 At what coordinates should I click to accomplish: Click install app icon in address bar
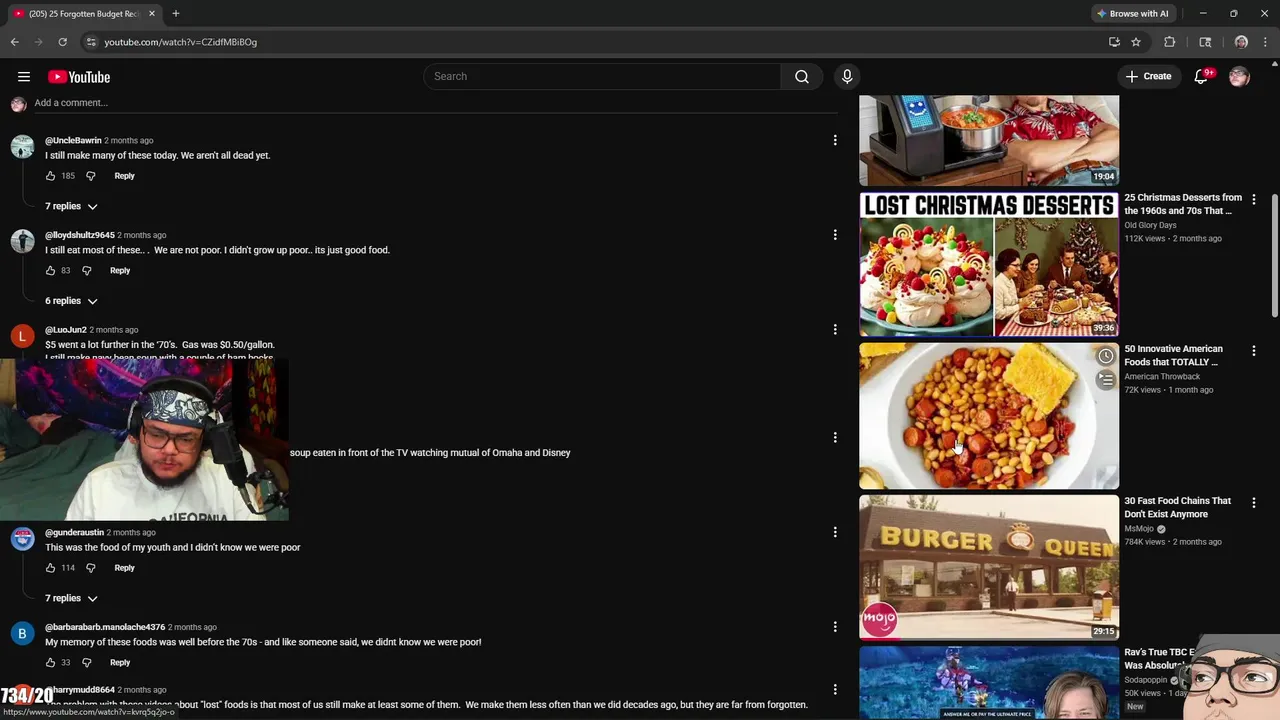[x=1114, y=42]
